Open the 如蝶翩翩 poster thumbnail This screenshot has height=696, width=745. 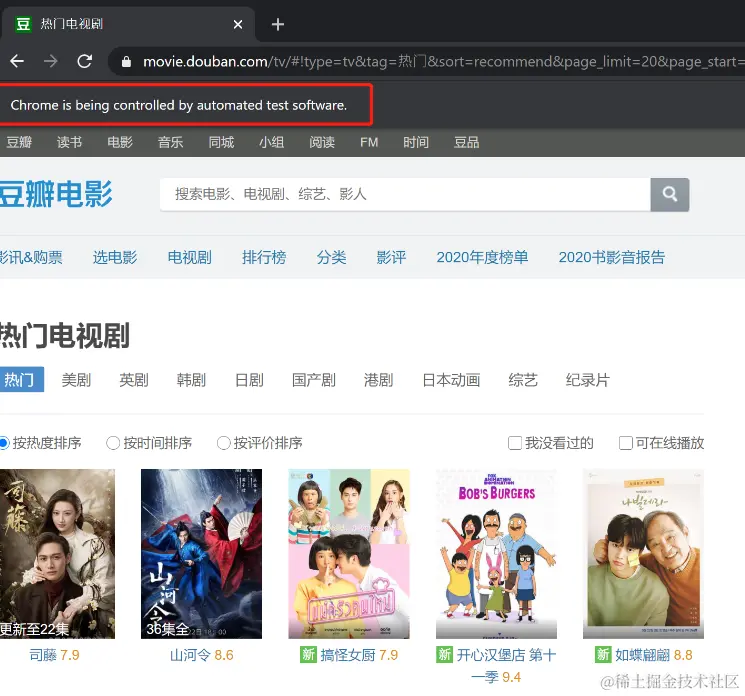(643, 553)
